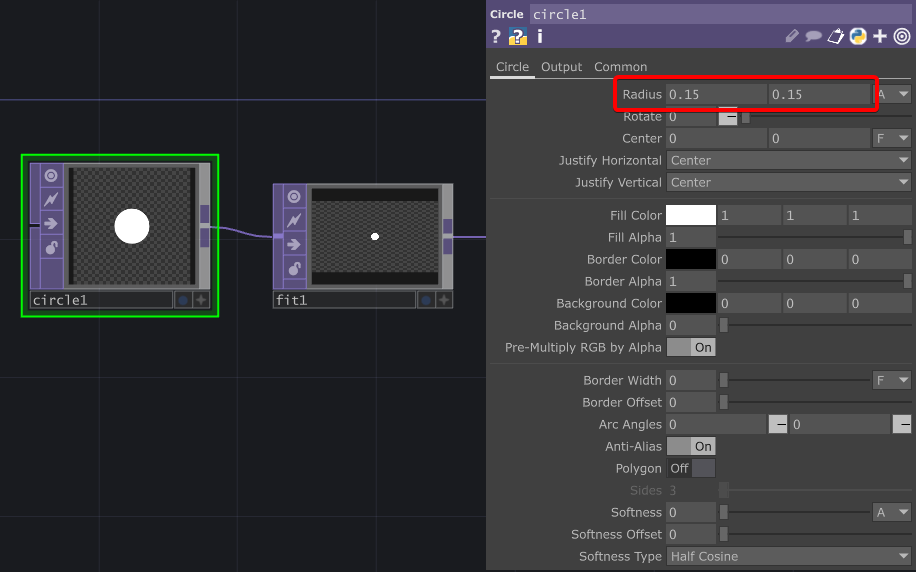The height and width of the screenshot is (572, 916).
Task: Click the plus icon in parameter header
Action: pos(880,37)
